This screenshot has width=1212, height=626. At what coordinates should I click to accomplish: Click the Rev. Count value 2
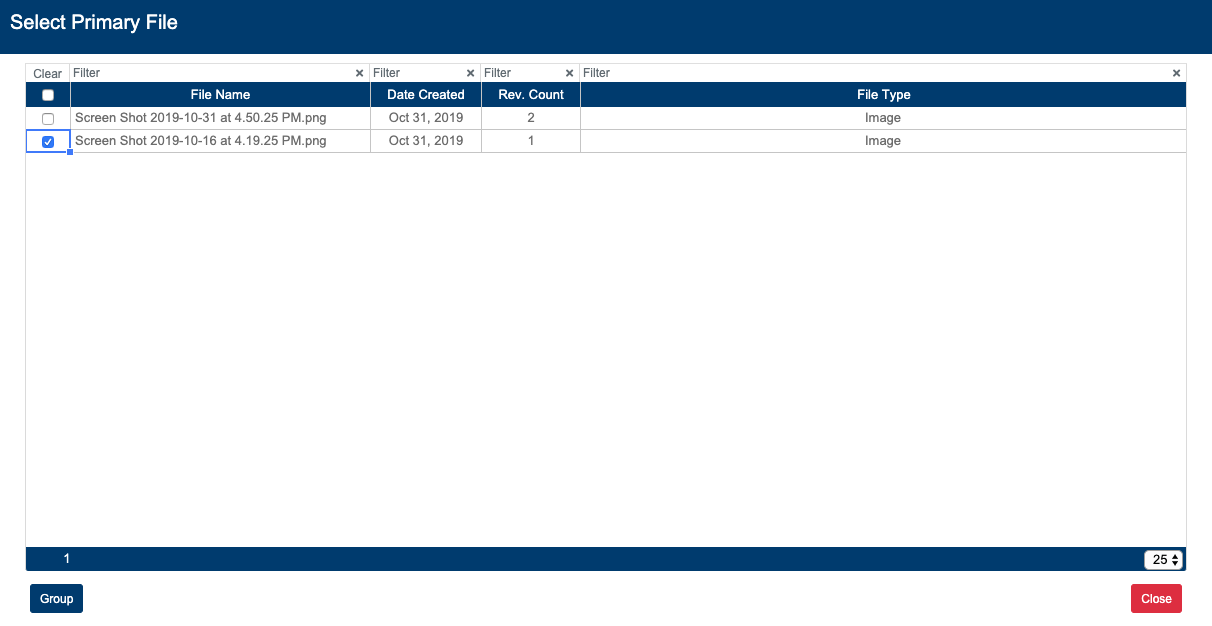pos(531,118)
